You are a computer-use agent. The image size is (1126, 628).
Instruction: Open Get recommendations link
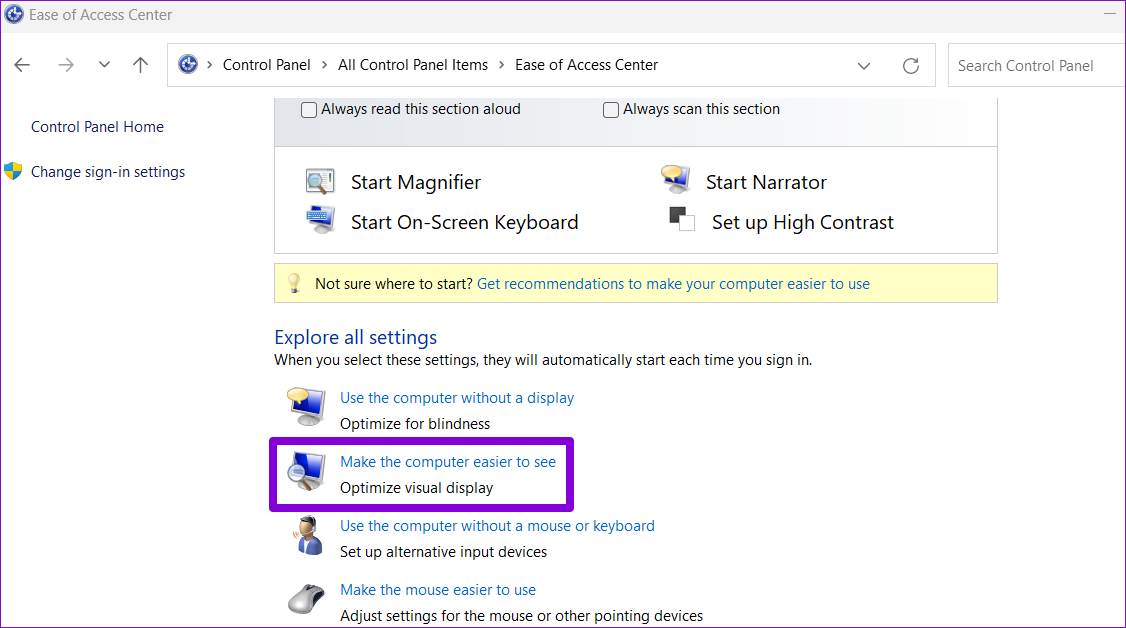(673, 284)
